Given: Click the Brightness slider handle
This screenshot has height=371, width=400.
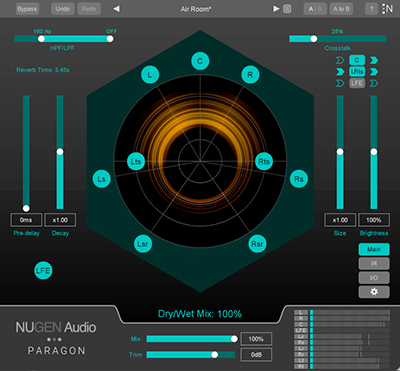Looking at the screenshot, I should coord(374,152).
